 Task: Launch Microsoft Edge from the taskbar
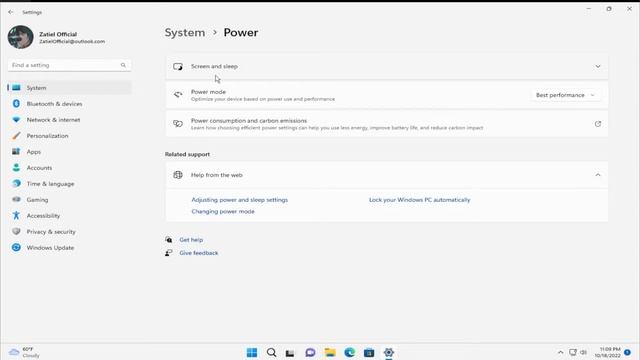tap(349, 352)
